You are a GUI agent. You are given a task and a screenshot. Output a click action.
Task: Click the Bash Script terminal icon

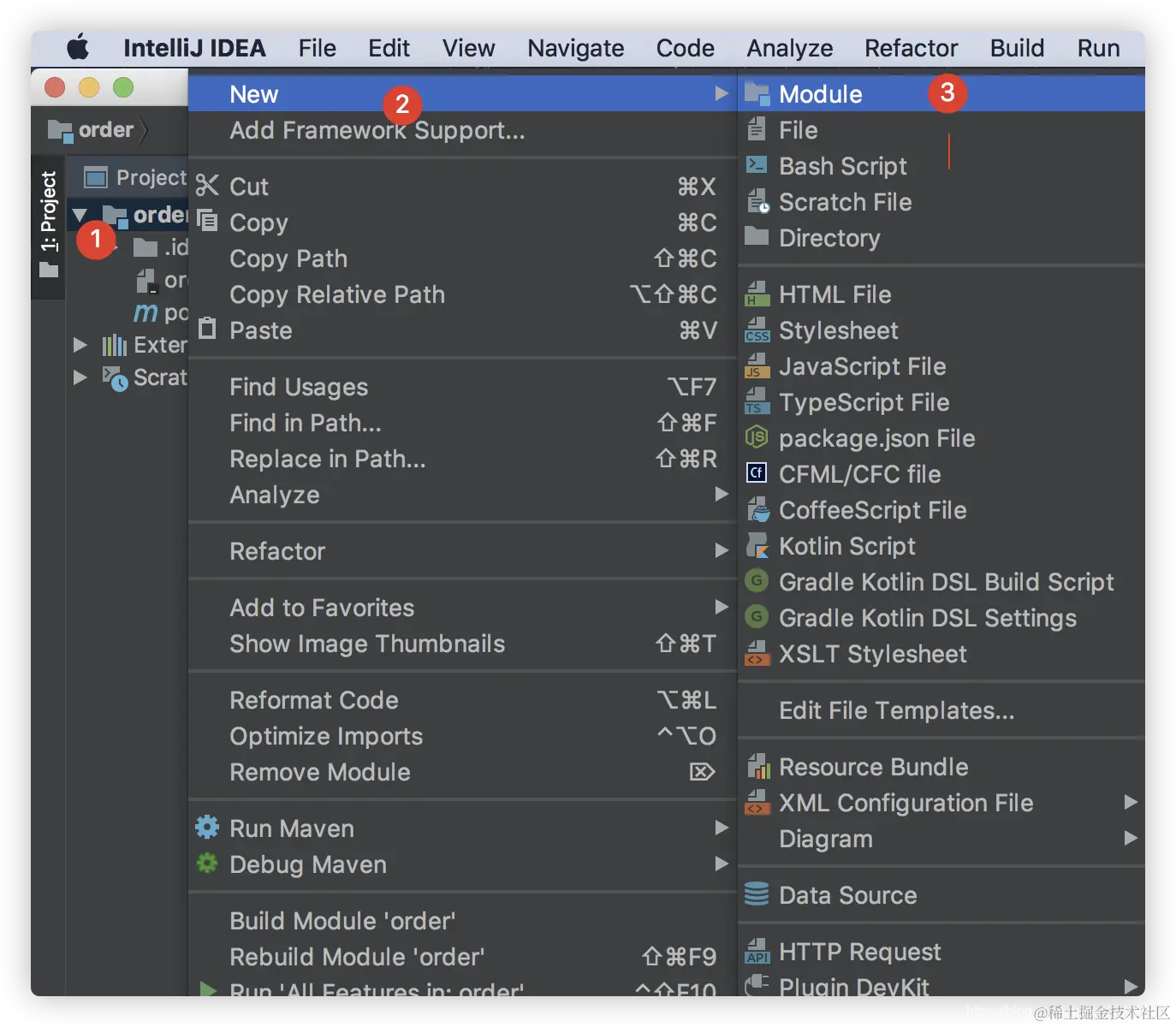(x=757, y=165)
